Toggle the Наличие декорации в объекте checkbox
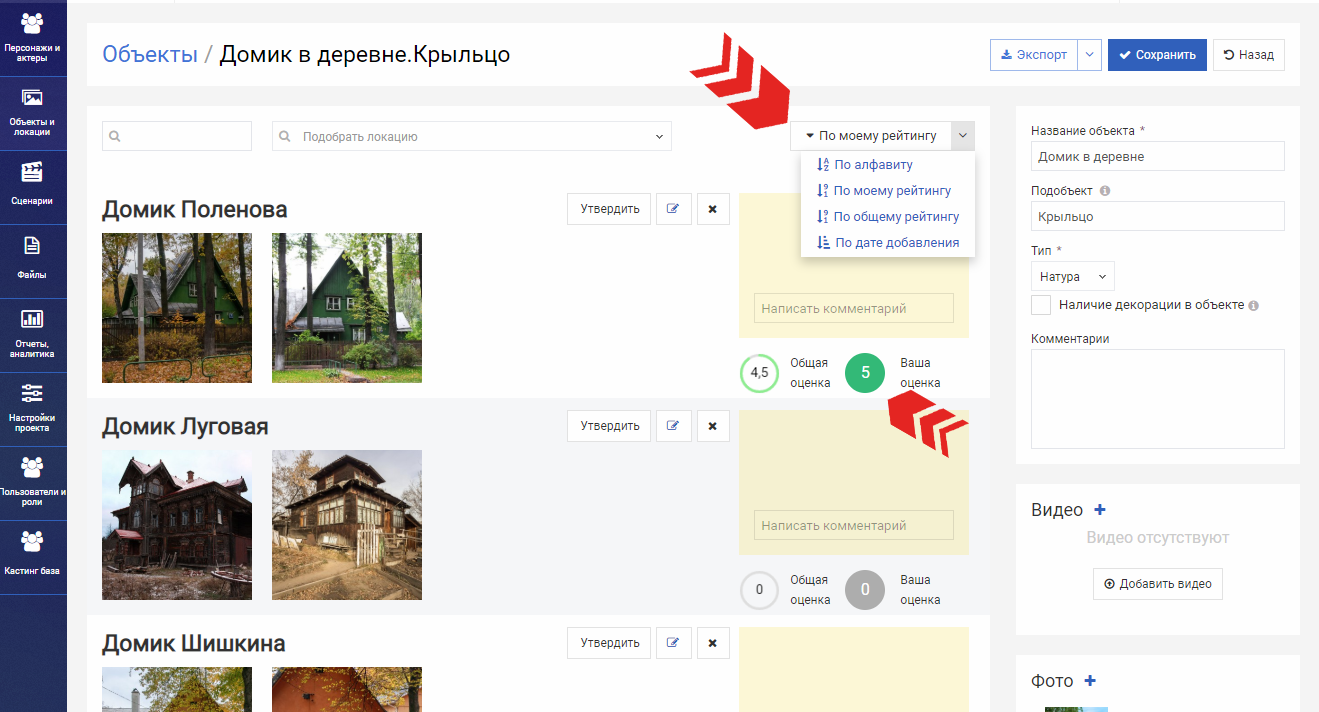Viewport: 1319px width, 712px height. pos(1041,305)
